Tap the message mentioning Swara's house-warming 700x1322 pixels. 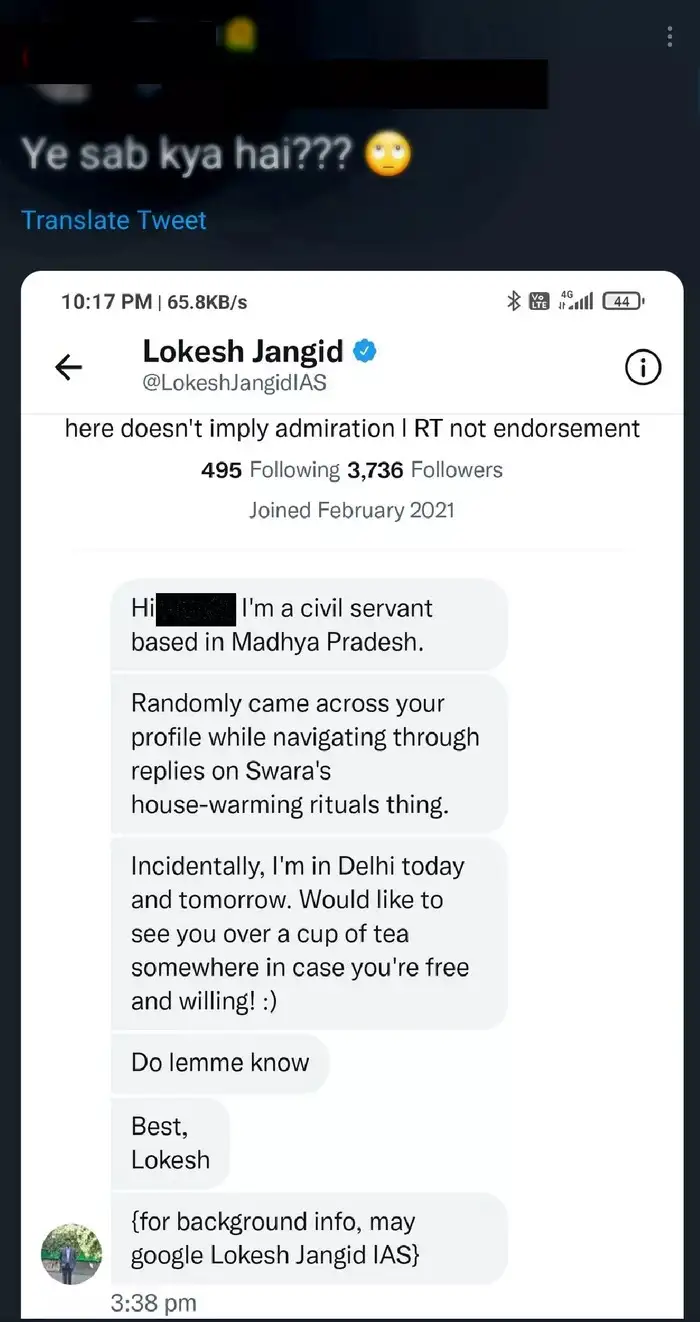coord(305,754)
